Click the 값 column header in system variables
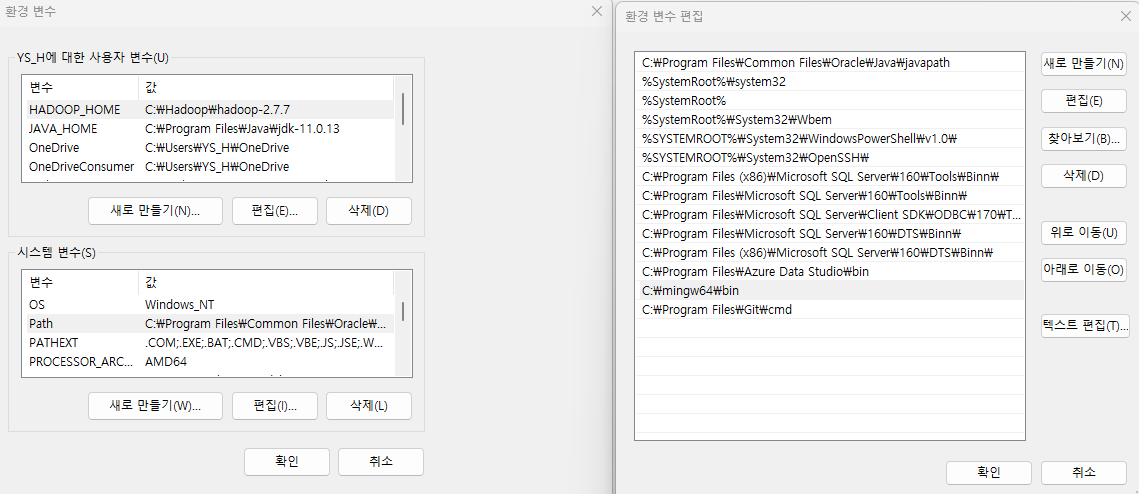The height and width of the screenshot is (494, 1139). pos(265,282)
